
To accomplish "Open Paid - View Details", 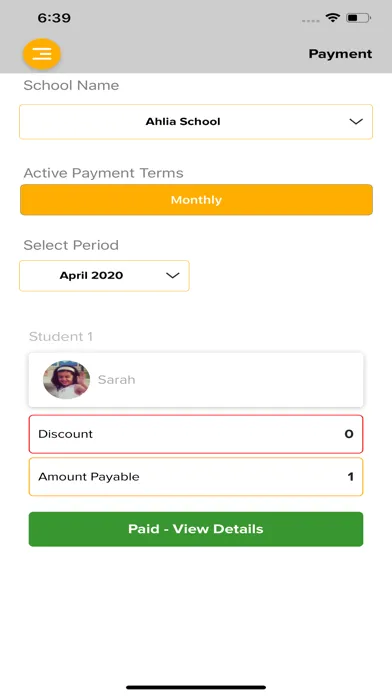I will (196, 529).
